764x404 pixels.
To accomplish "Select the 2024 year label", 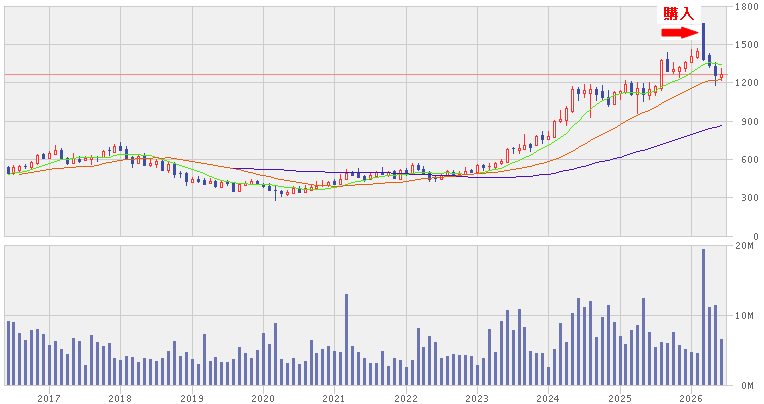I will pyautogui.click(x=548, y=399).
